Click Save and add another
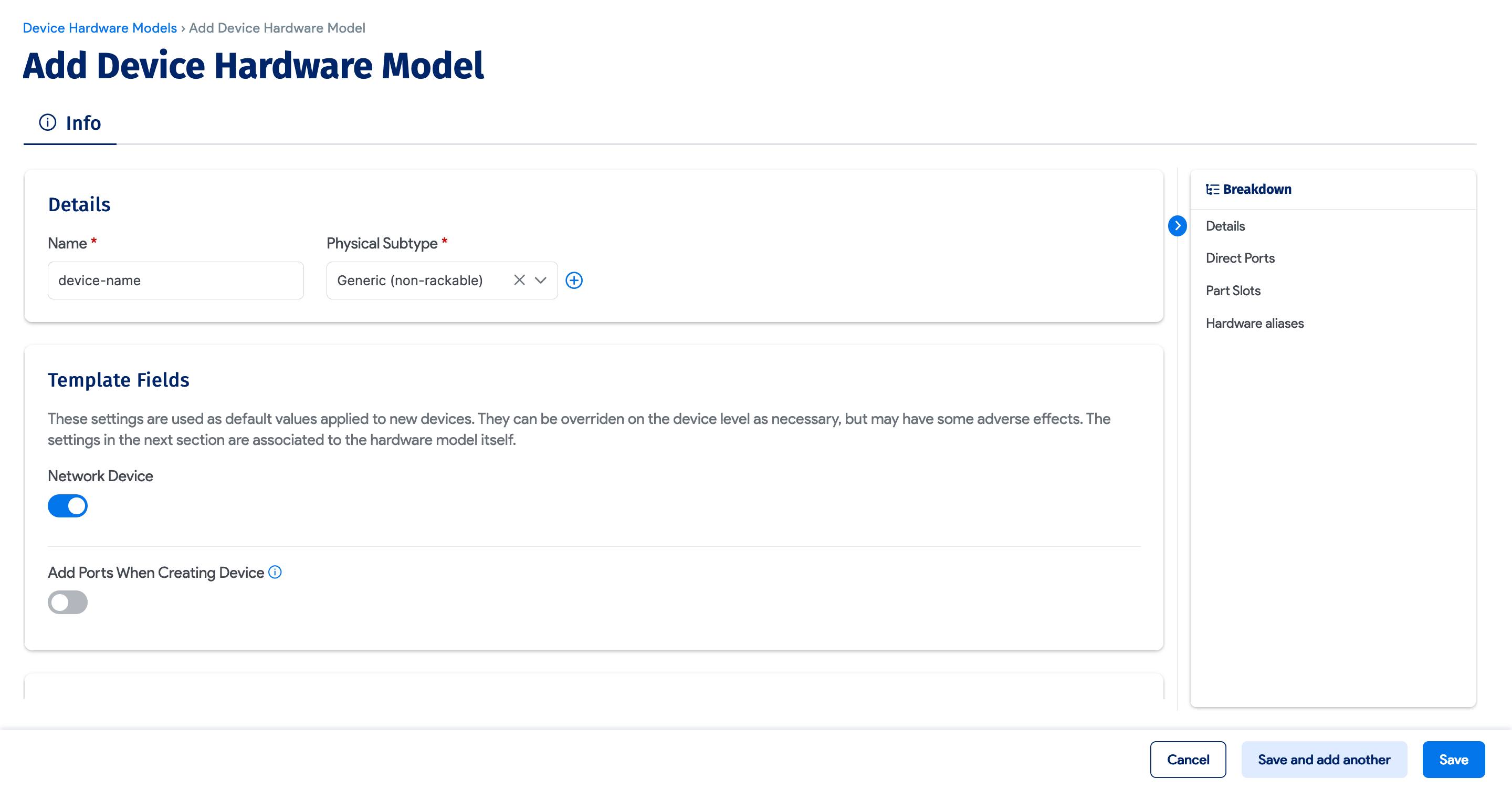The image size is (1512, 789). pos(1324,759)
